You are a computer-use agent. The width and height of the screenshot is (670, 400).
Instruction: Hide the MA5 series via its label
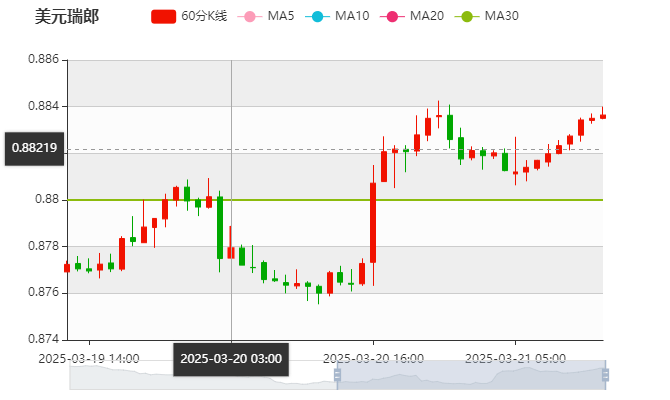pyautogui.click(x=281, y=16)
